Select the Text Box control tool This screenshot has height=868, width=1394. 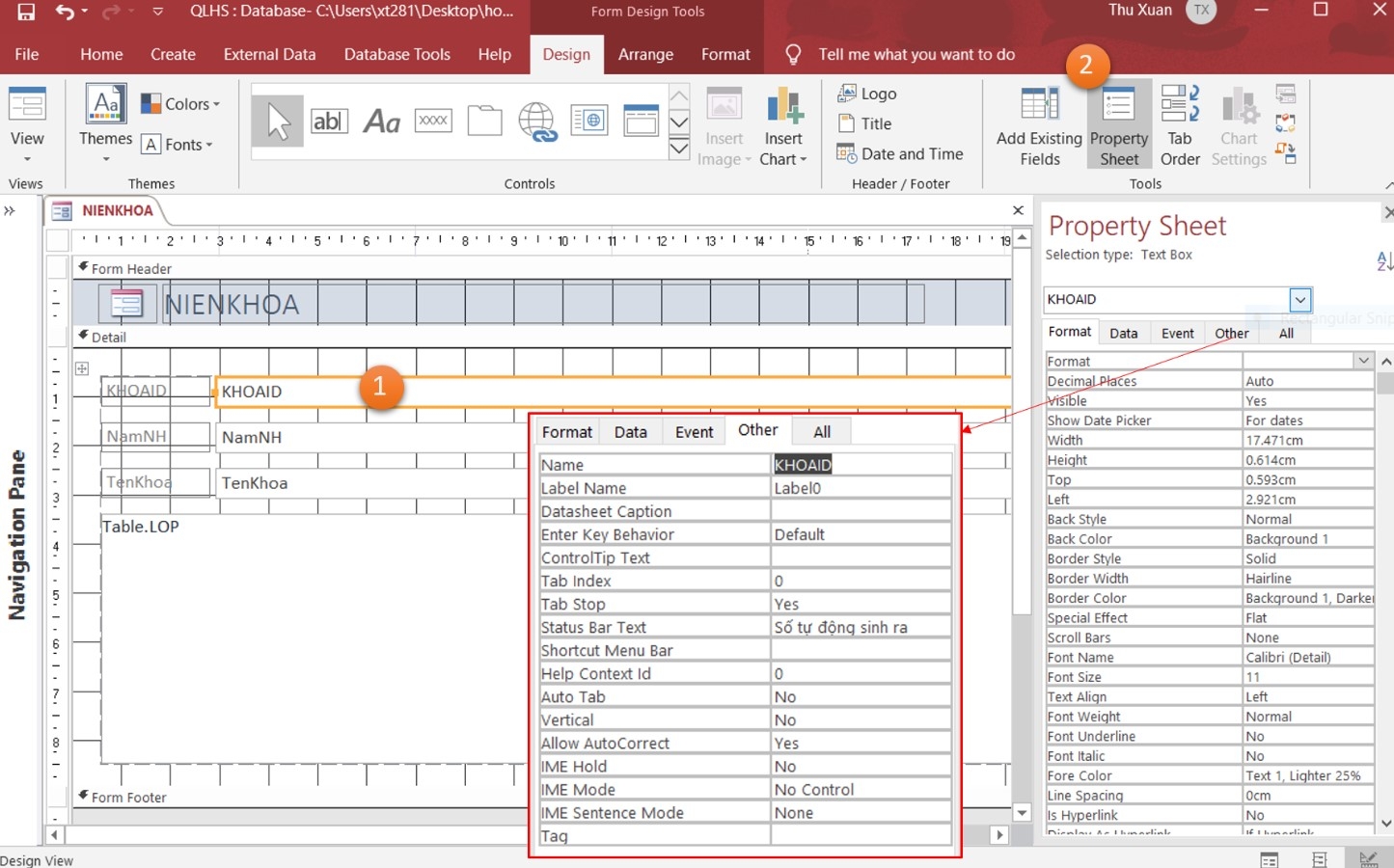329,121
